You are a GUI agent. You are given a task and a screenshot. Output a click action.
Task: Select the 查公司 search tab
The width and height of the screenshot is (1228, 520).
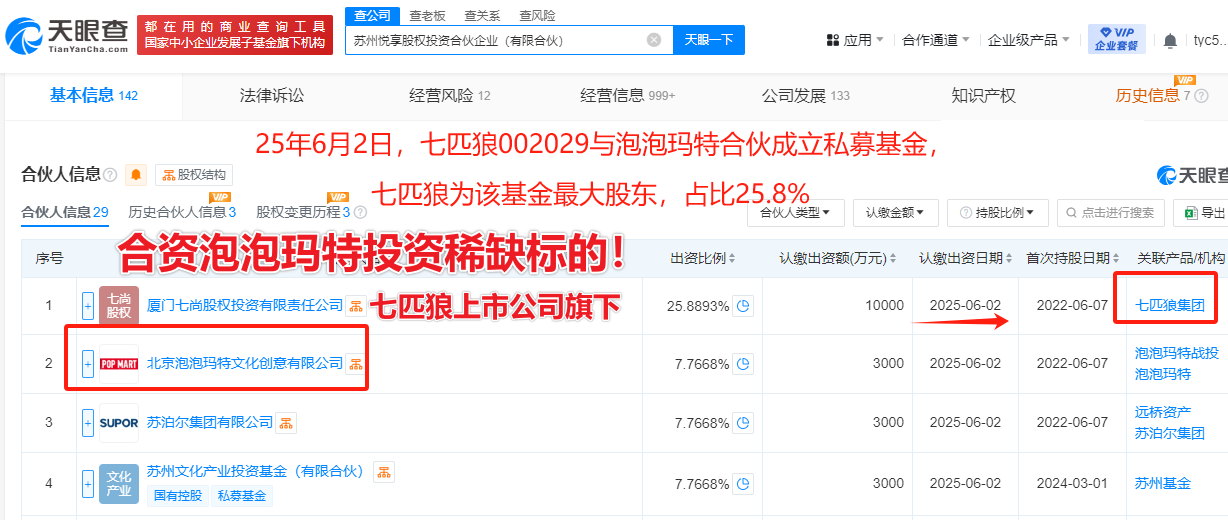[x=372, y=15]
